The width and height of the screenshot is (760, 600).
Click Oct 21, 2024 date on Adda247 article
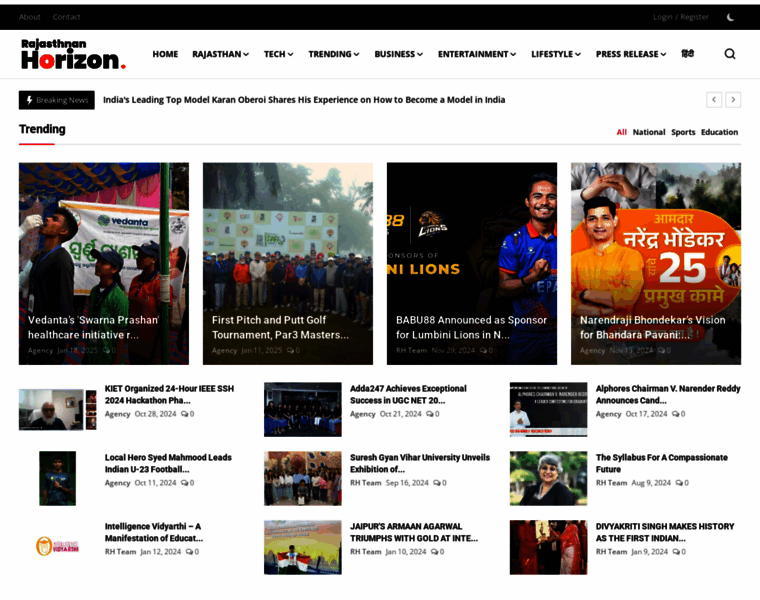400,414
